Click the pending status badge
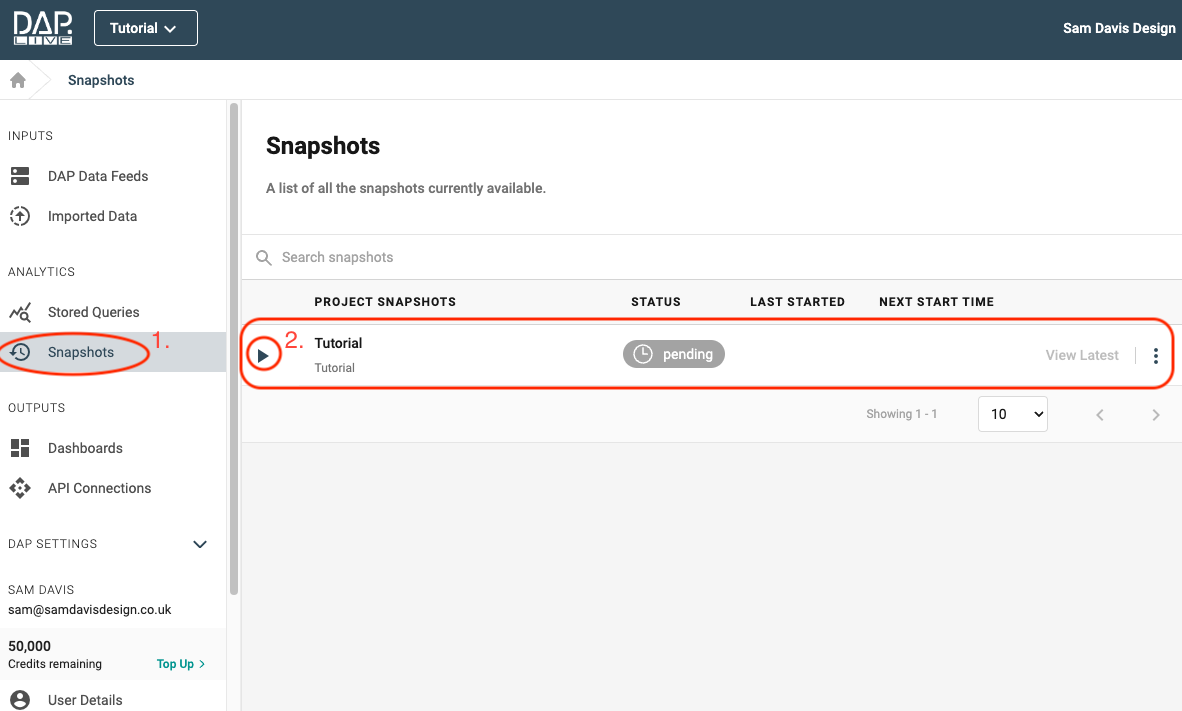Image resolution: width=1182 pixels, height=711 pixels. 674,354
